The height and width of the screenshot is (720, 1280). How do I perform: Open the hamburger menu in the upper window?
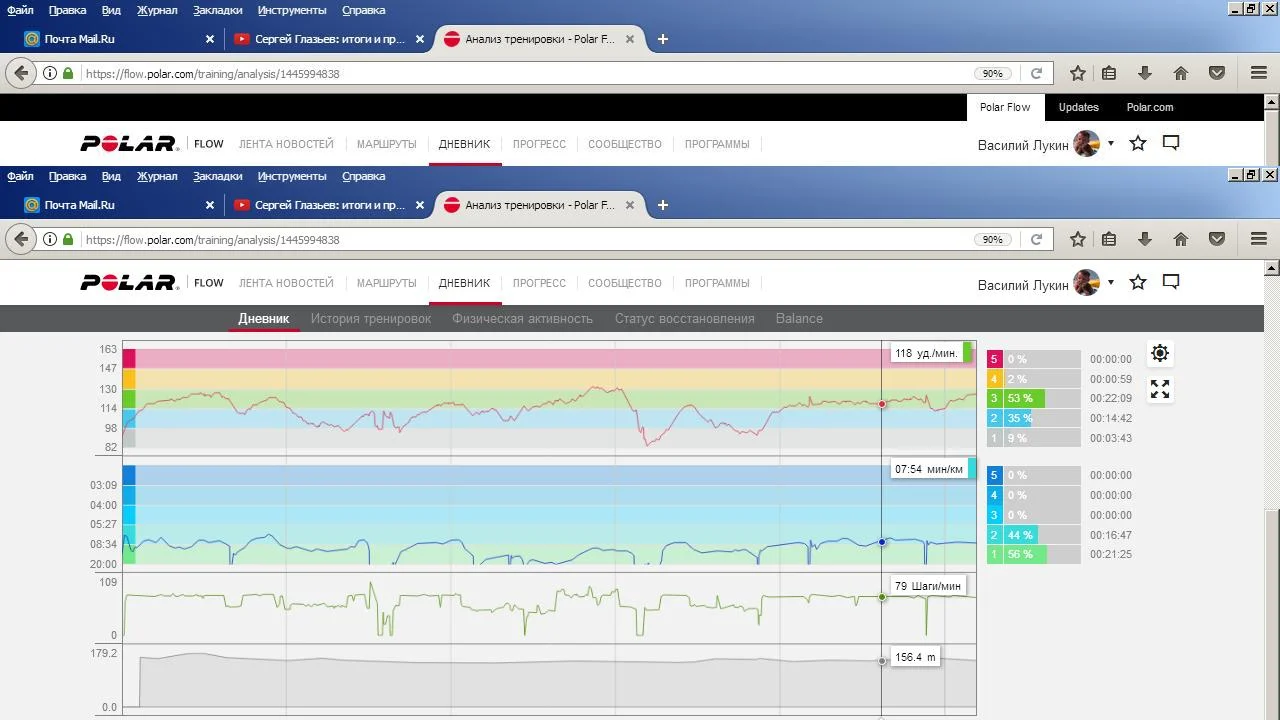[1259, 74]
